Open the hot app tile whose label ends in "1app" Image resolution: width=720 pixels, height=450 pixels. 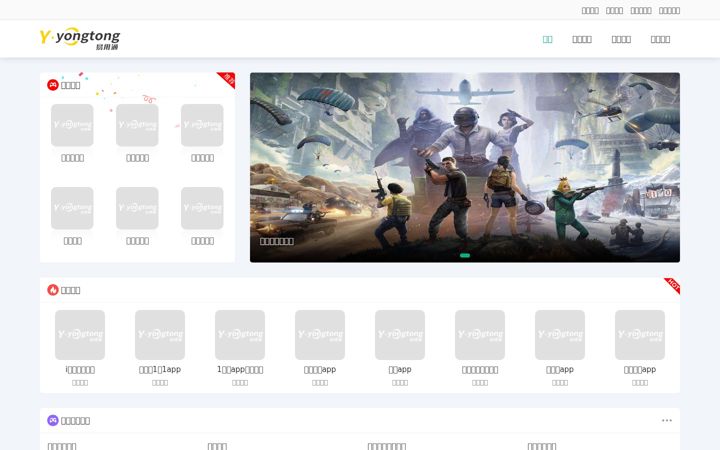(x=160, y=348)
